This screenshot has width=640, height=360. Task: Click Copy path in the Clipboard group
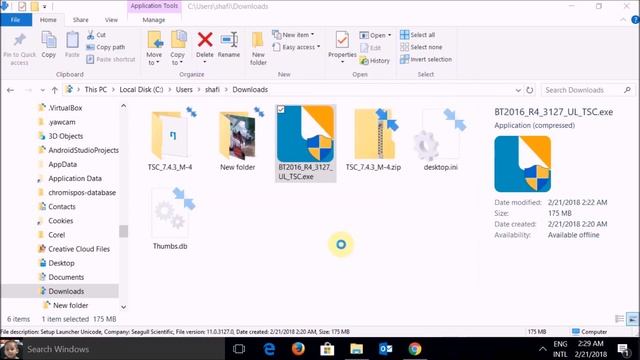106,47
